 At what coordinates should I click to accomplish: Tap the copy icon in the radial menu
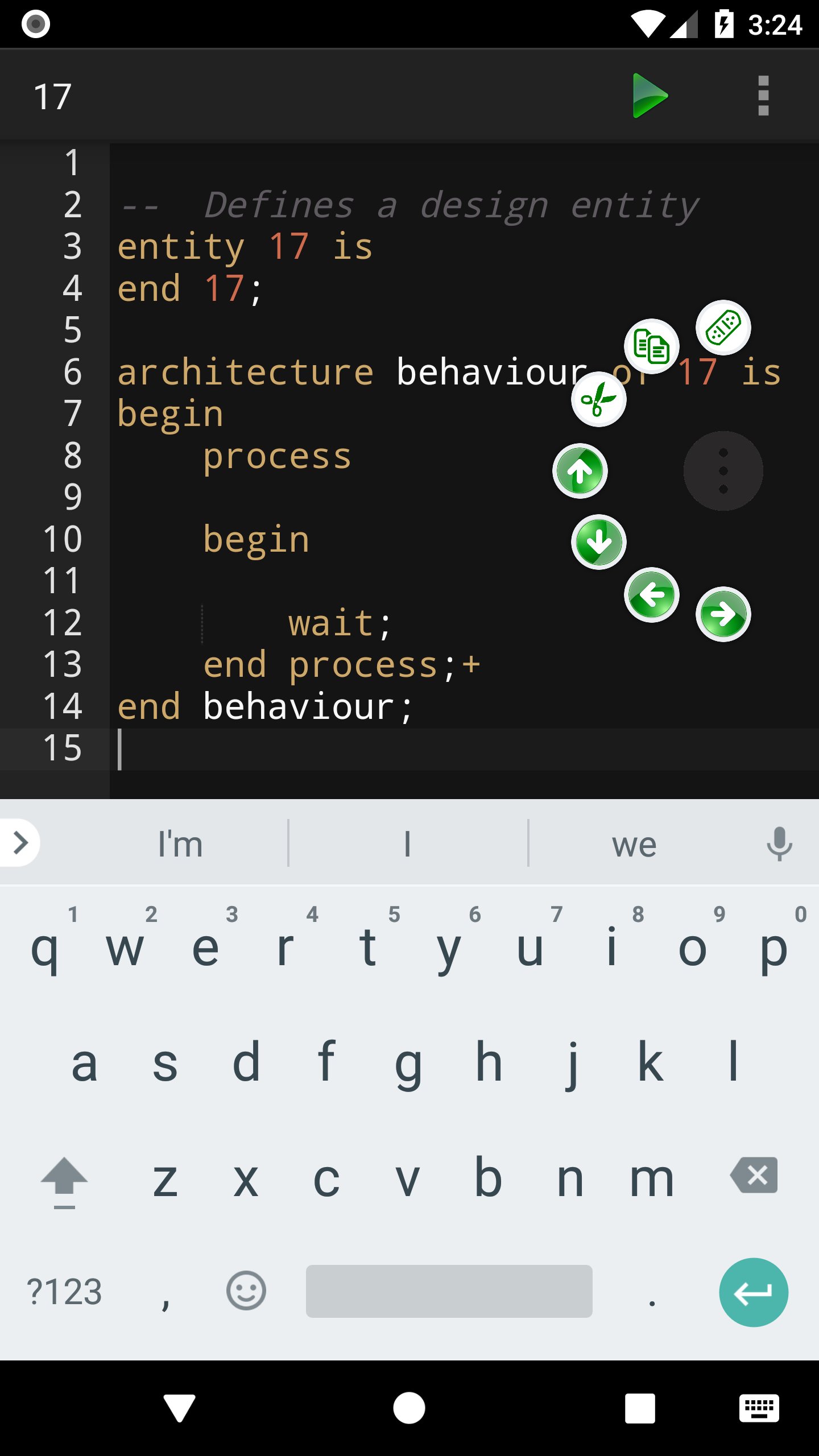pos(651,346)
